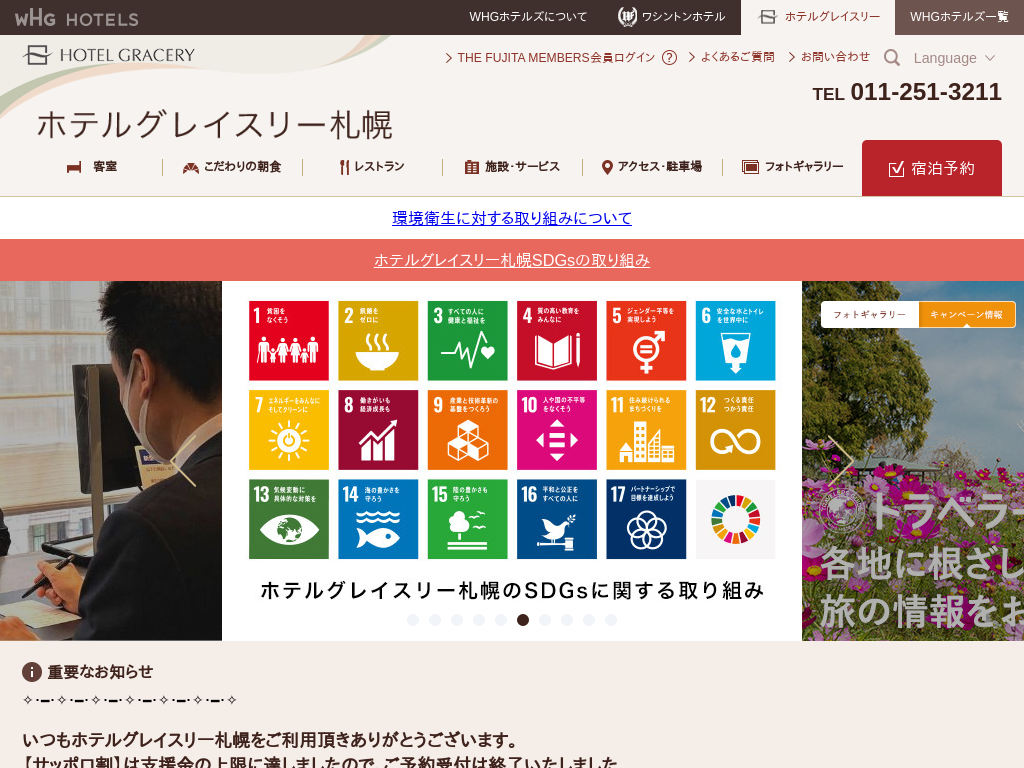Open ホテルグレイスリー札幌SDGsの取り組み link
Screen dimensions: 1024x768
512,260
